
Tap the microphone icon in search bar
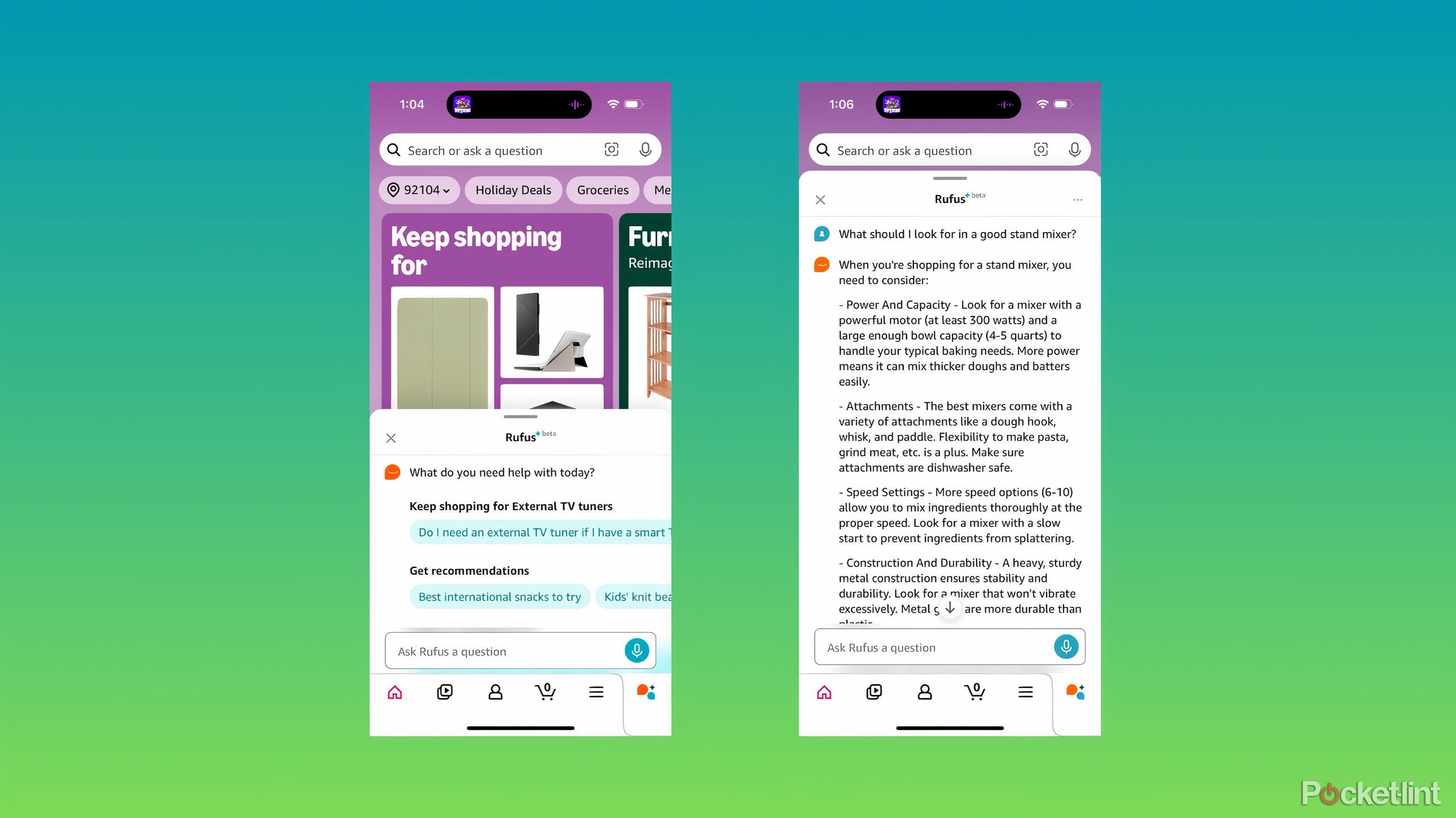pyautogui.click(x=644, y=150)
